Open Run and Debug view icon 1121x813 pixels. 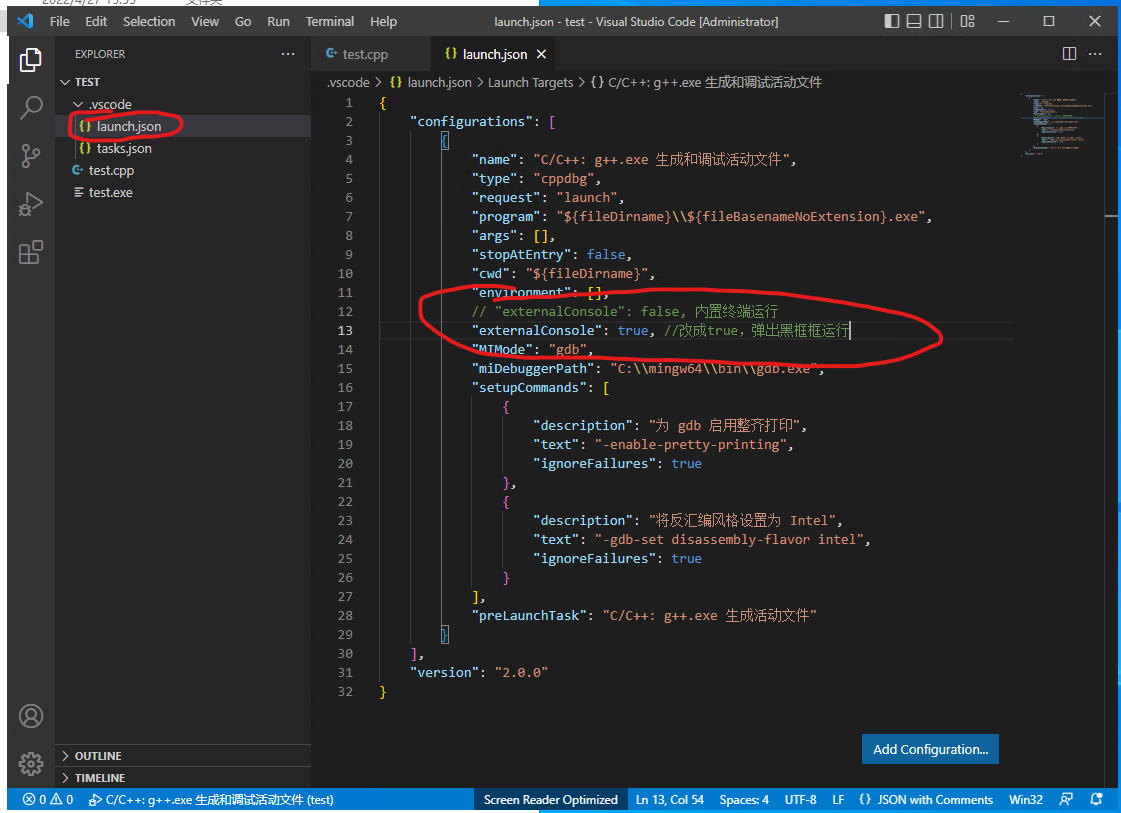pyautogui.click(x=31, y=204)
